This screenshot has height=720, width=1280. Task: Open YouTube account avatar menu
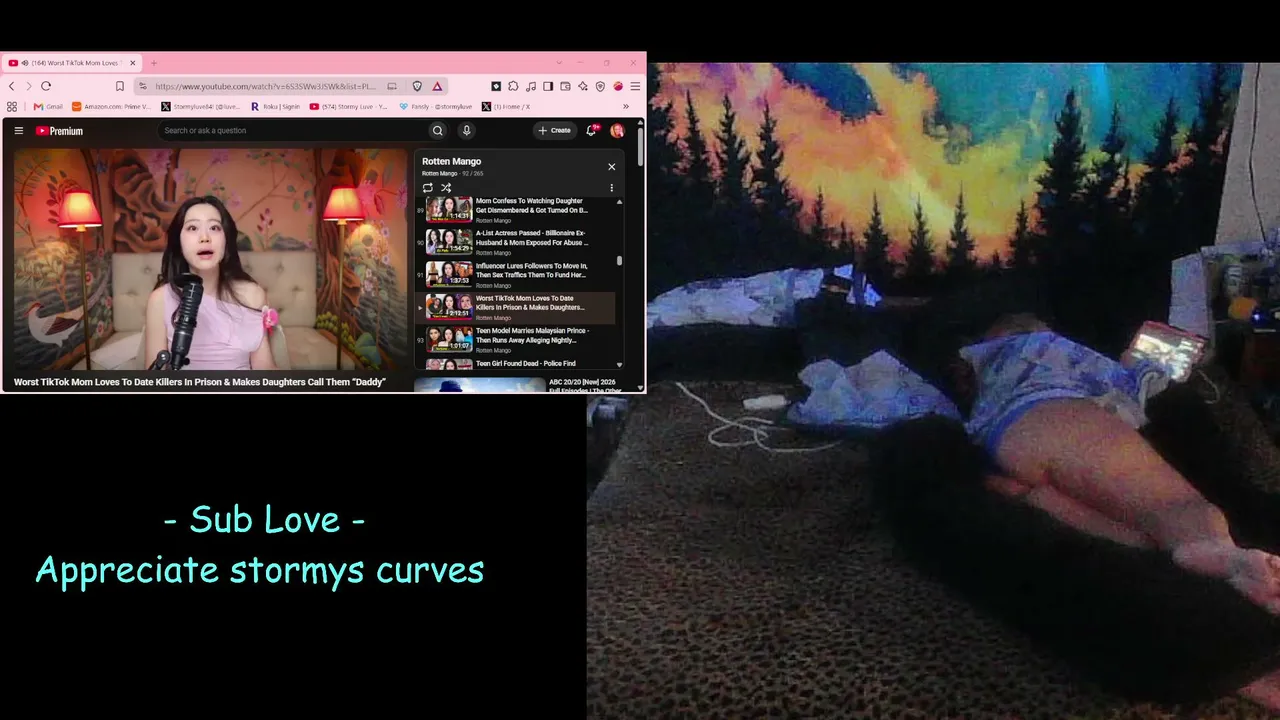click(x=617, y=131)
